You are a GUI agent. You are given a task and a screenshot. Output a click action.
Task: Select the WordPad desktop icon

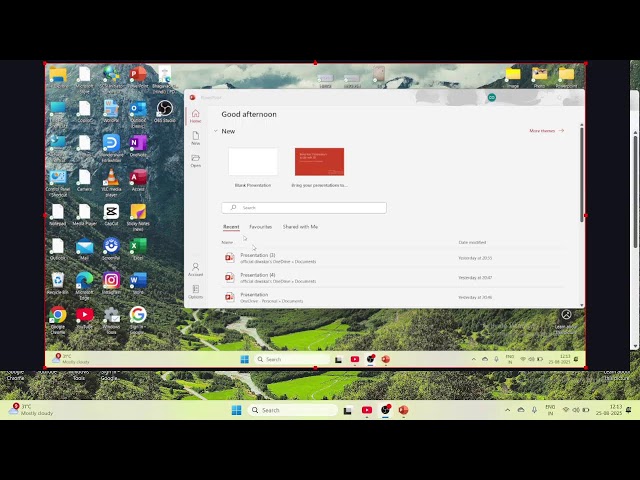pos(111,111)
